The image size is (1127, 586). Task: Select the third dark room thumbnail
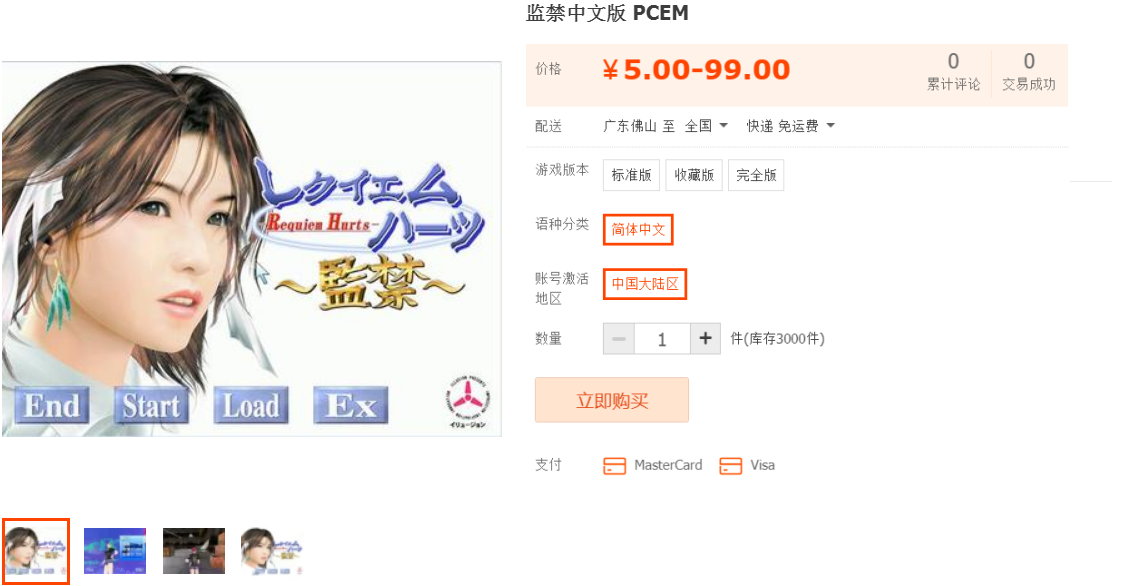(x=194, y=551)
